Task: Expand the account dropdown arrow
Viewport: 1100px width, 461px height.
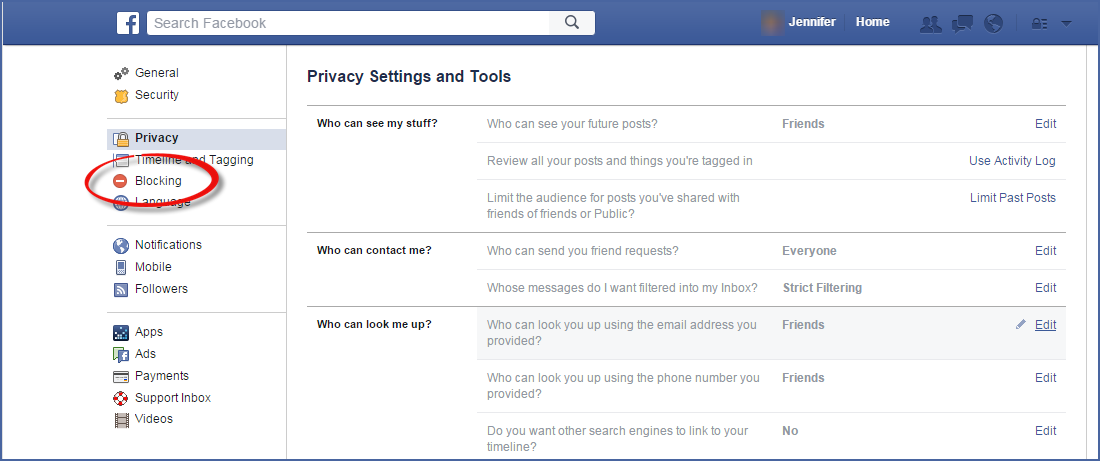Action: (x=1066, y=23)
